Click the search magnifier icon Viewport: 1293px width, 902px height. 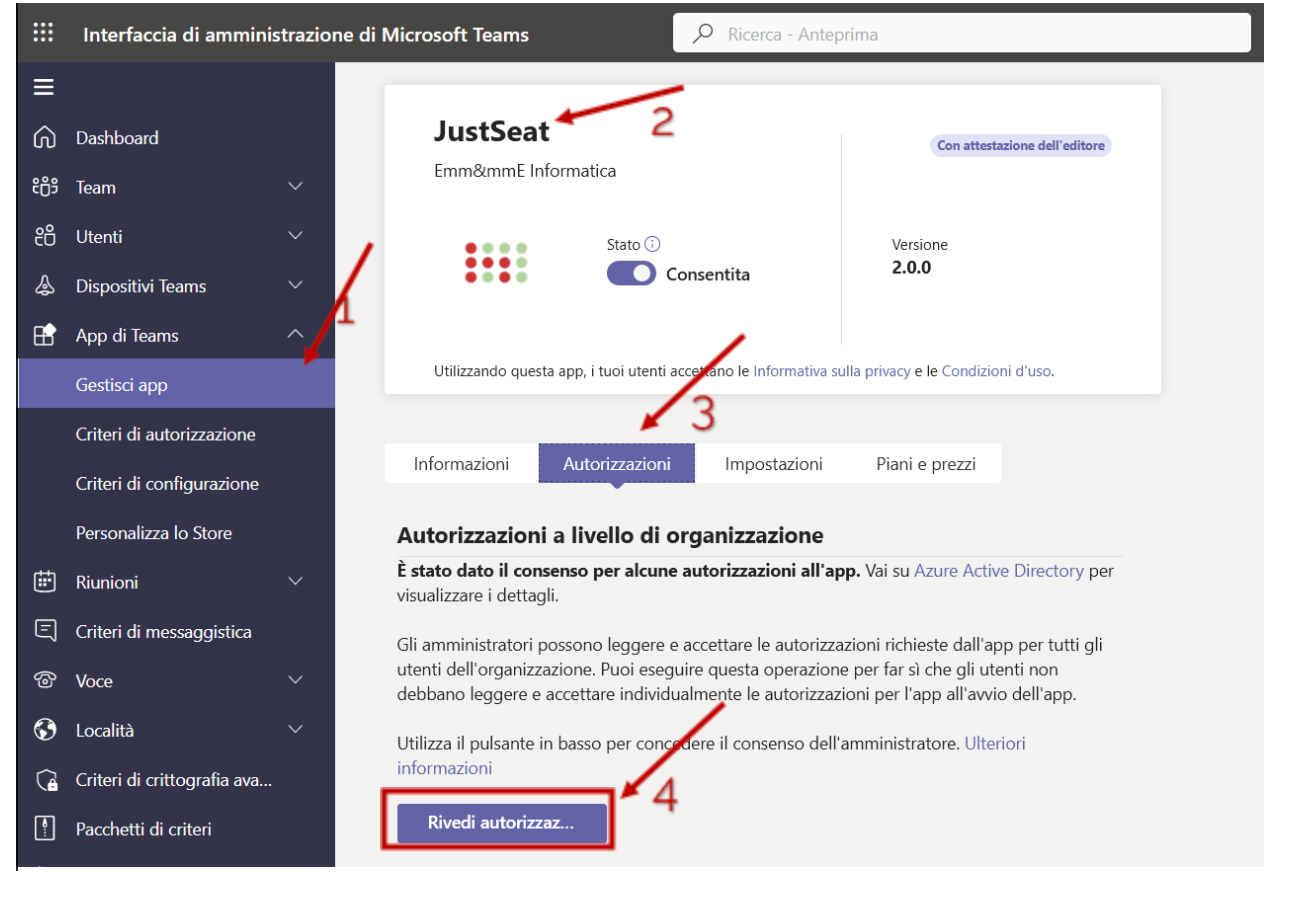tap(704, 33)
